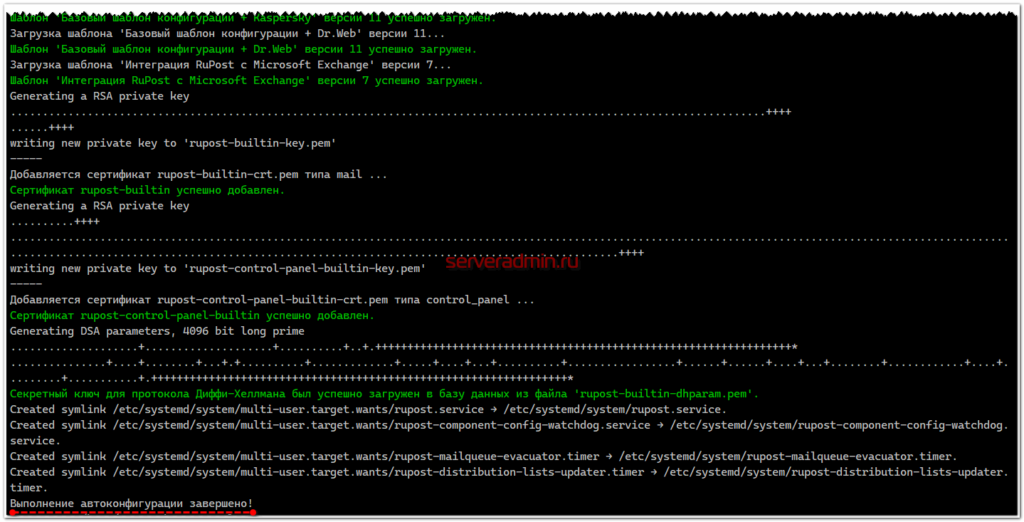Click the symlink line for rupost.service
Screen dimensions: 1024x522
(x=368, y=410)
